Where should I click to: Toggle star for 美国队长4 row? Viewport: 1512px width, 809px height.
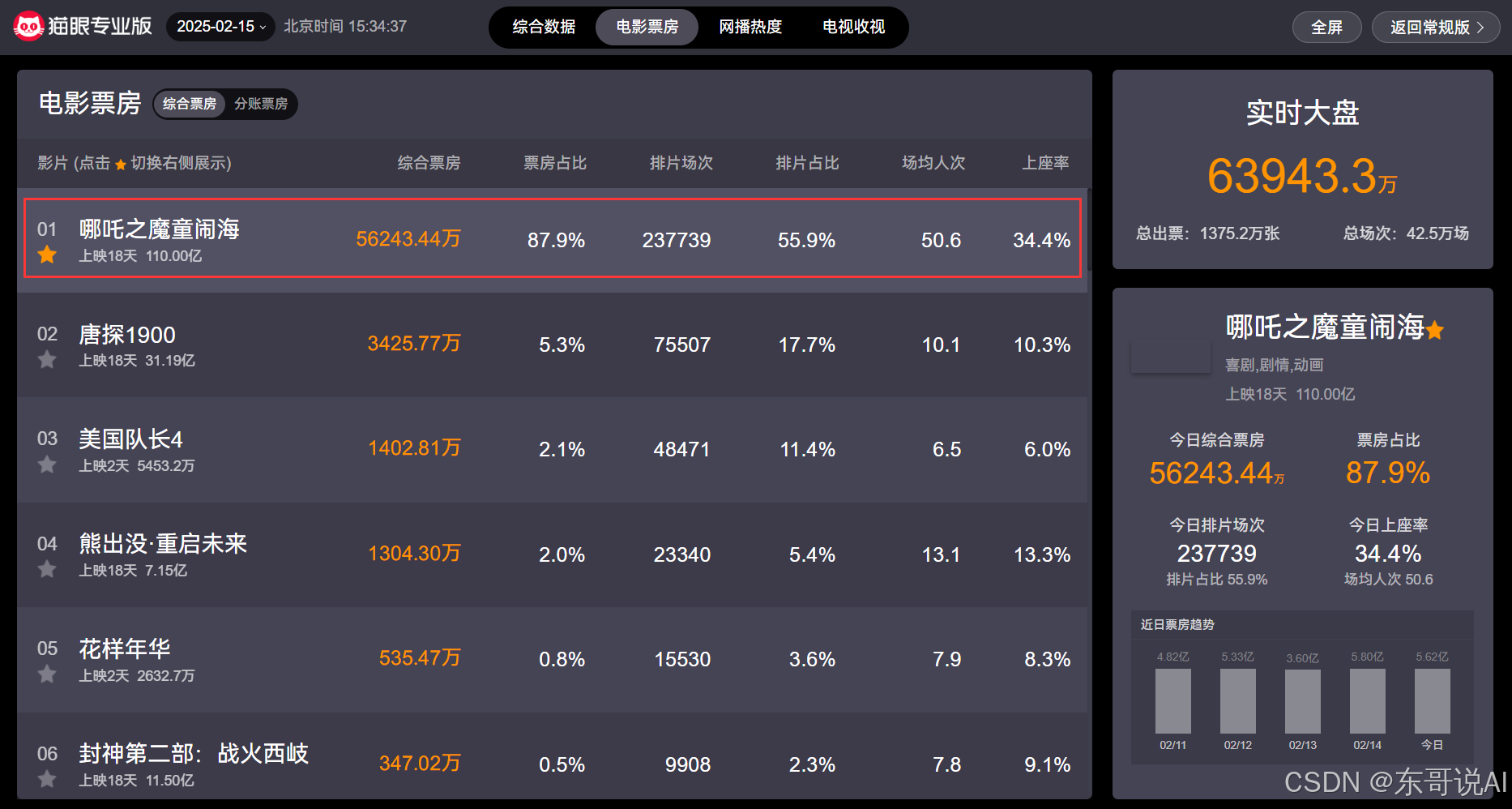(47, 464)
